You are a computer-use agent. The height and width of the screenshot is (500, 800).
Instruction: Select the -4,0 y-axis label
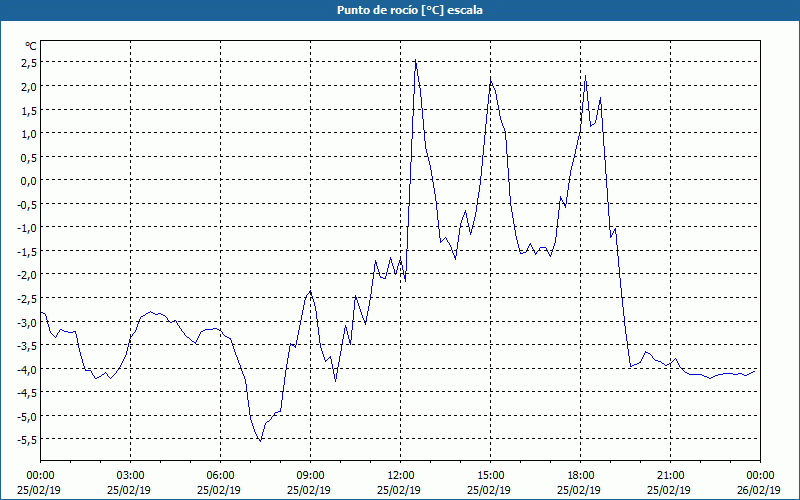[x=27, y=369]
